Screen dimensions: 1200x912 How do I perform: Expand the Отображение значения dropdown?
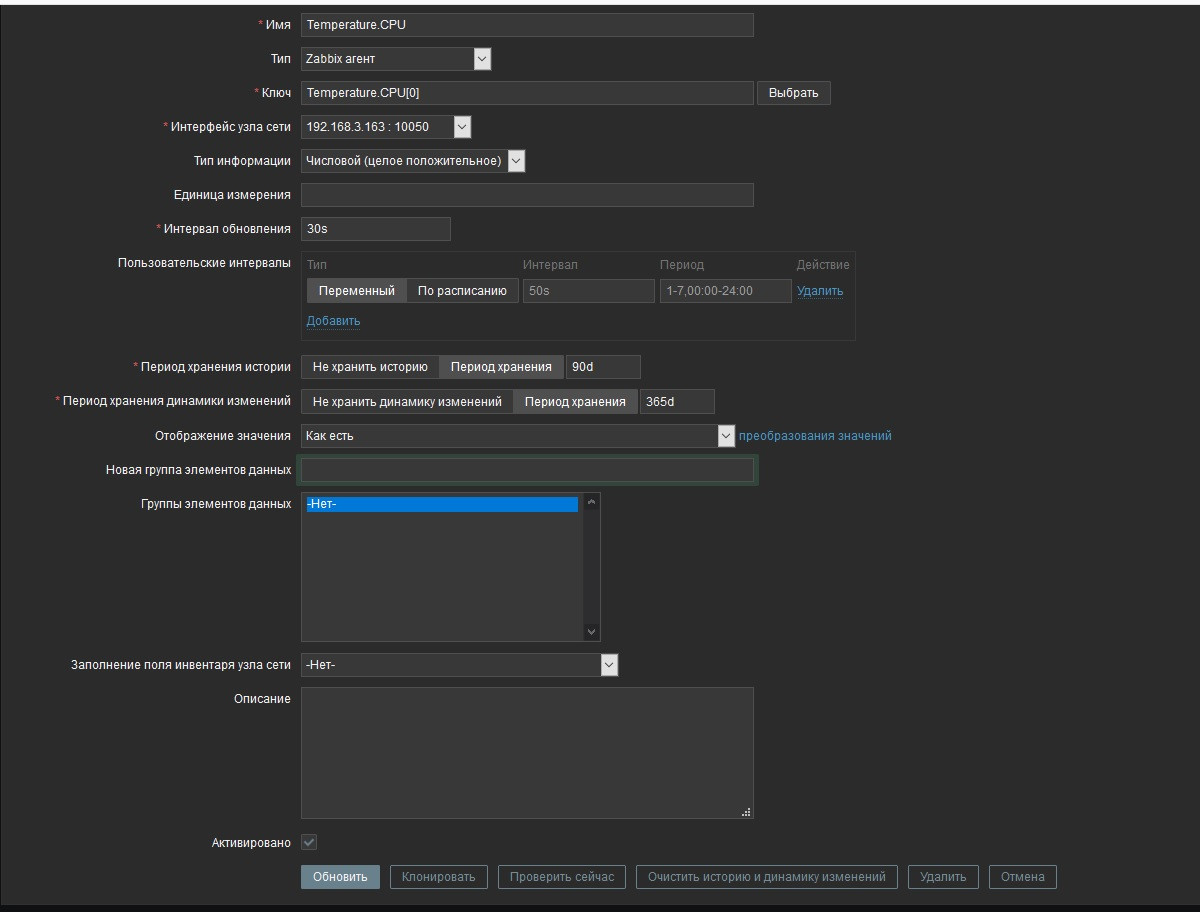point(518,436)
